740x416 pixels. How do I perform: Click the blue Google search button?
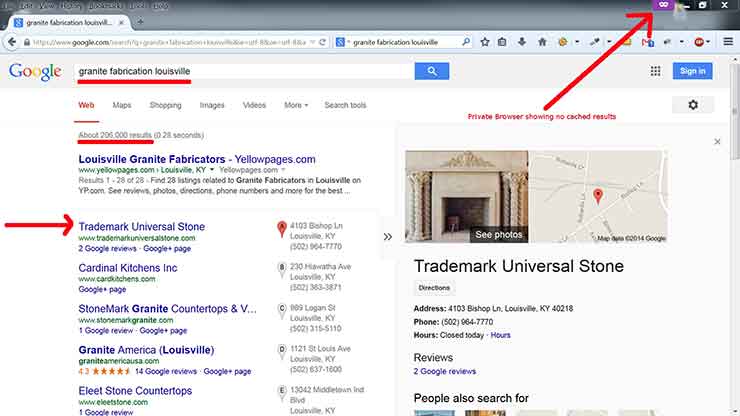coord(432,71)
